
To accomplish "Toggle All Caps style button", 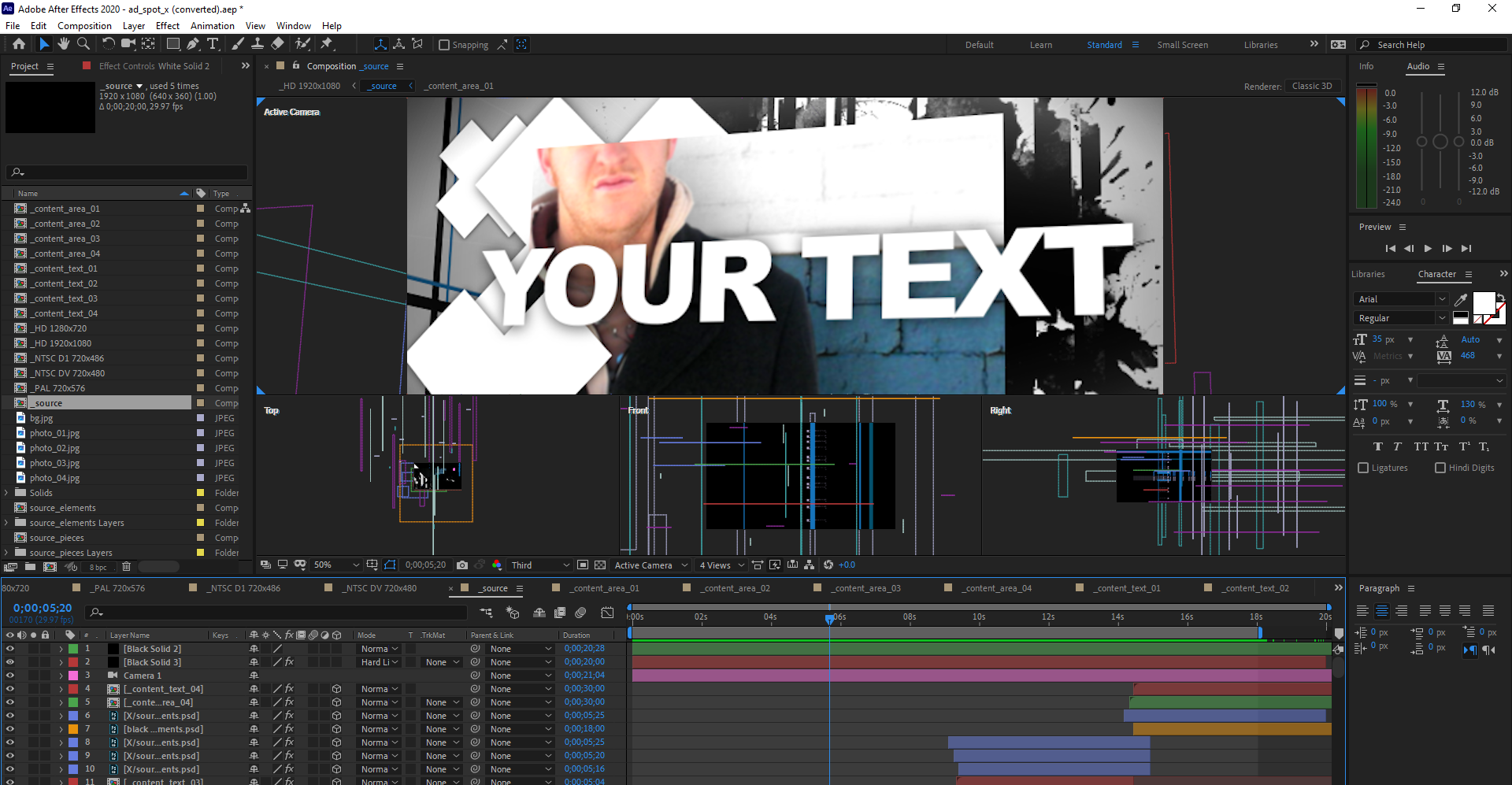I will [1421, 446].
